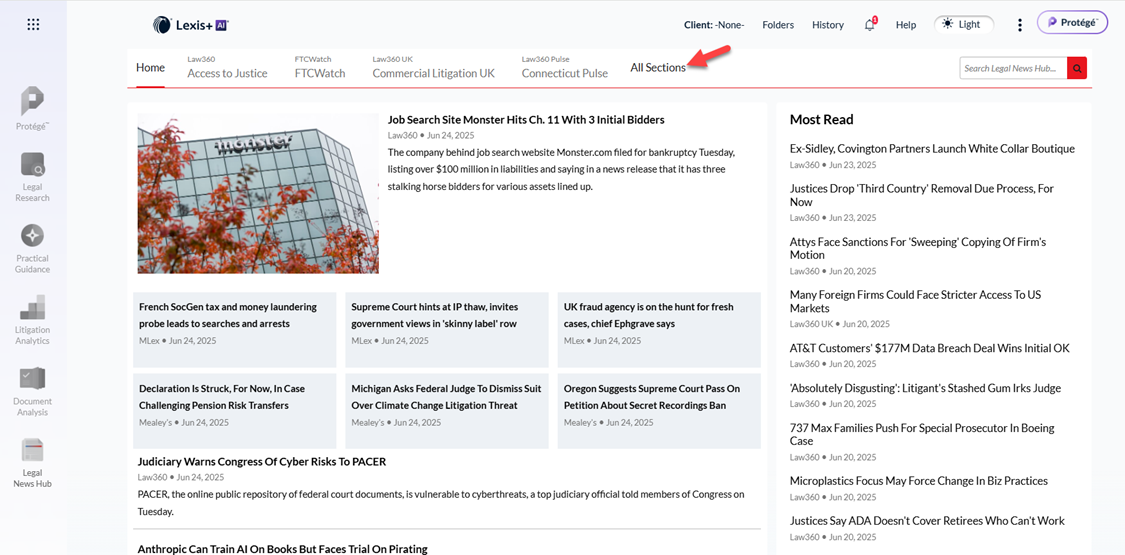Image resolution: width=1125 pixels, height=555 pixels.
Task: Open the apps grid launcher icon
Action: coord(33,24)
